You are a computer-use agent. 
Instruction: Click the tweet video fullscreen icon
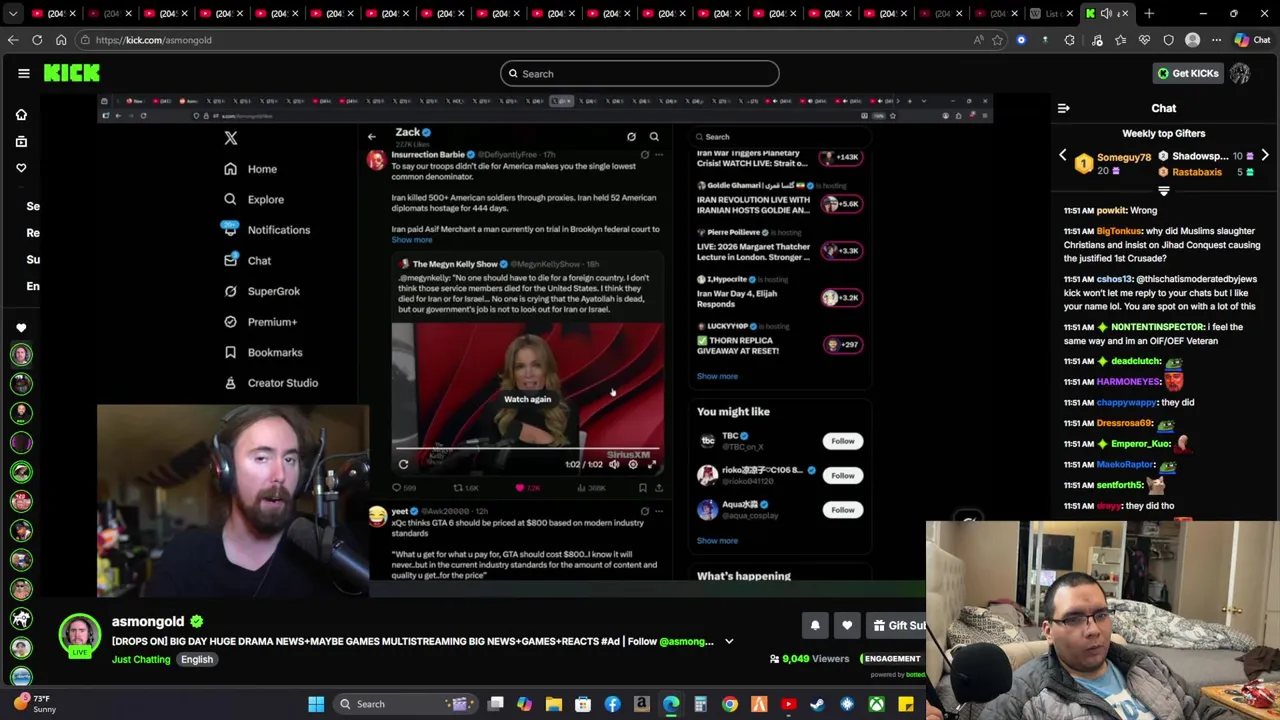click(651, 464)
